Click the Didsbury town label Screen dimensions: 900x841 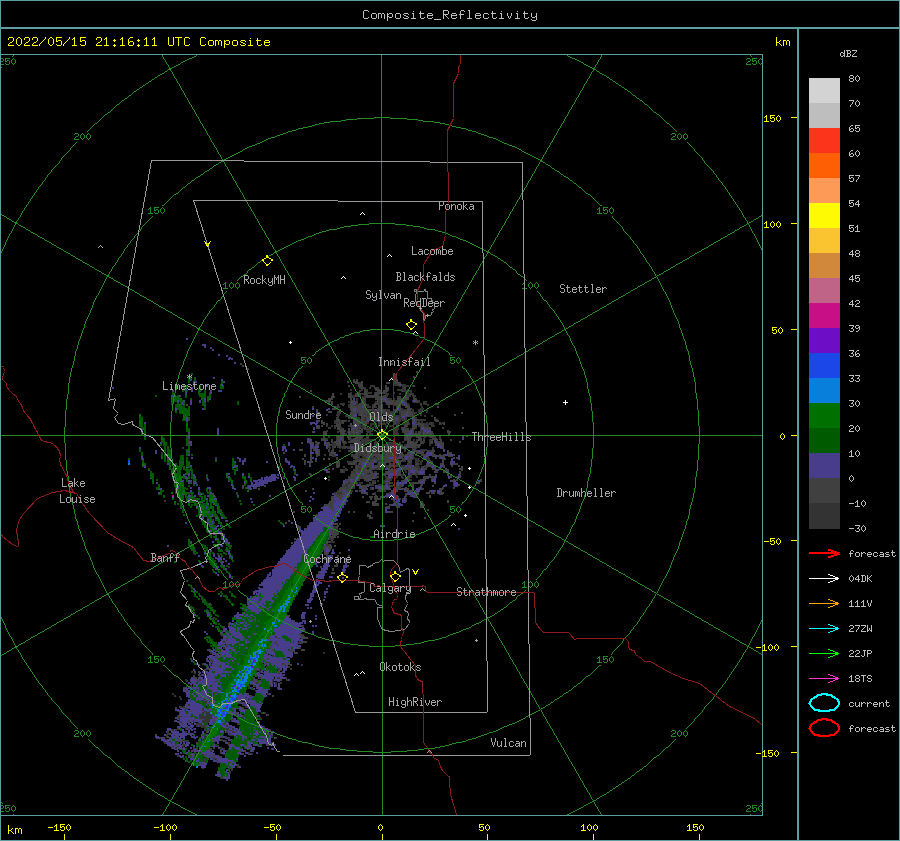(x=377, y=448)
